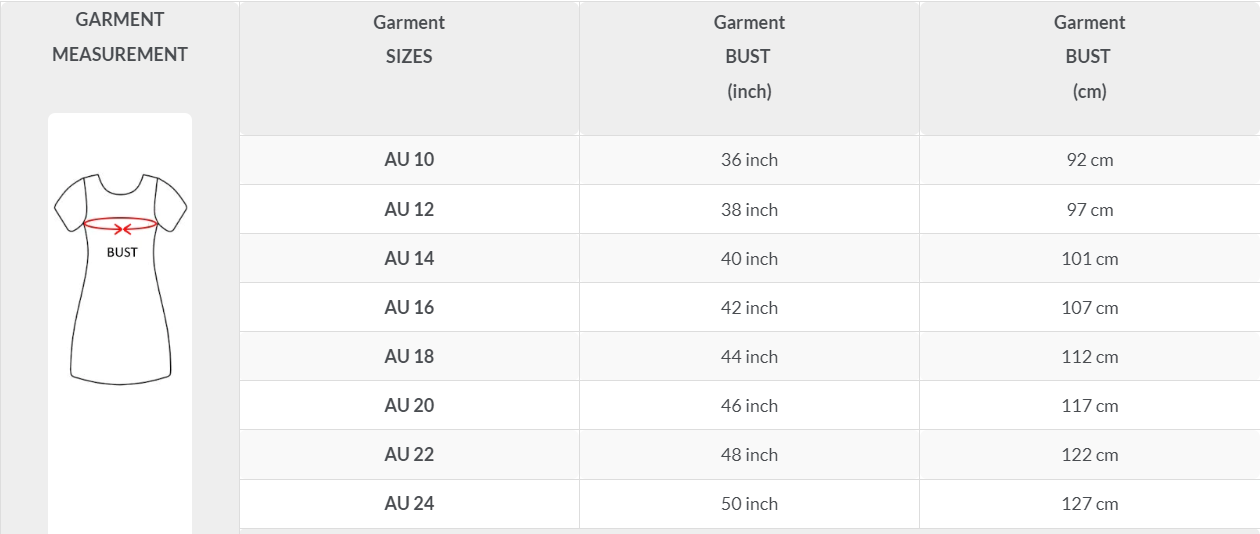The height and width of the screenshot is (534, 1260).
Task: Click the Garment BUST (inch) column header
Action: 749,57
